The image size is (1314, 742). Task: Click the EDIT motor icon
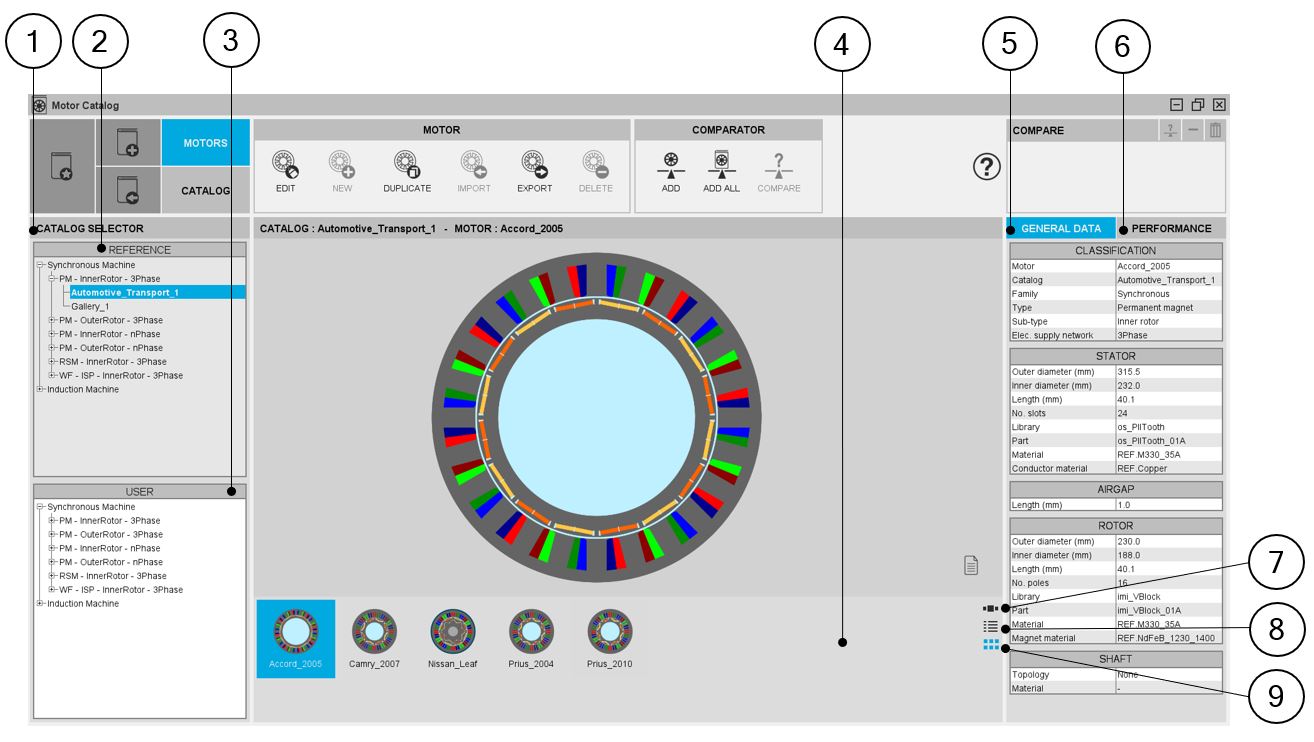(x=285, y=165)
